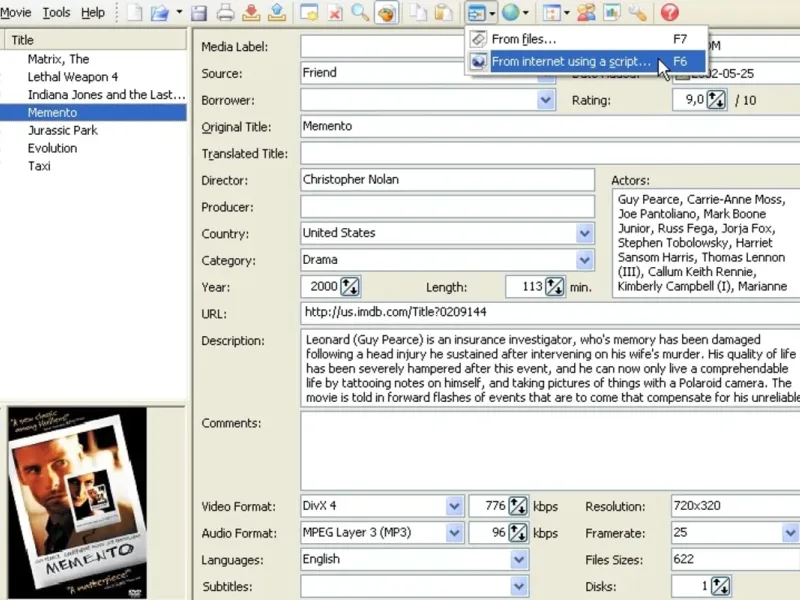800x600 pixels.
Task: Click the Delete movie red X icon
Action: pos(335,13)
